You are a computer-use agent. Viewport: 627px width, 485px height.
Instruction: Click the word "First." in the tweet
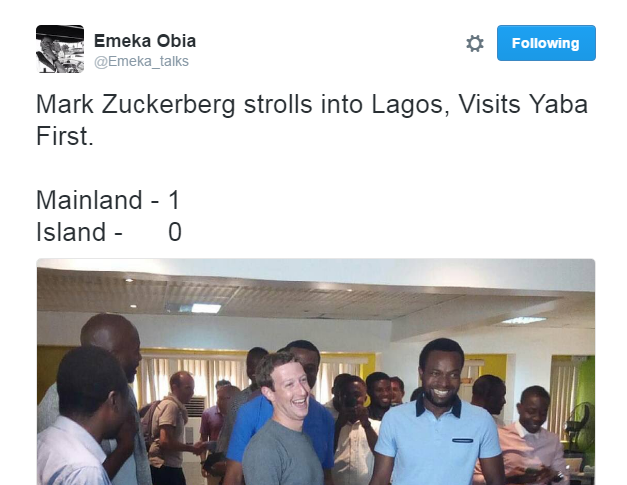tap(65, 136)
